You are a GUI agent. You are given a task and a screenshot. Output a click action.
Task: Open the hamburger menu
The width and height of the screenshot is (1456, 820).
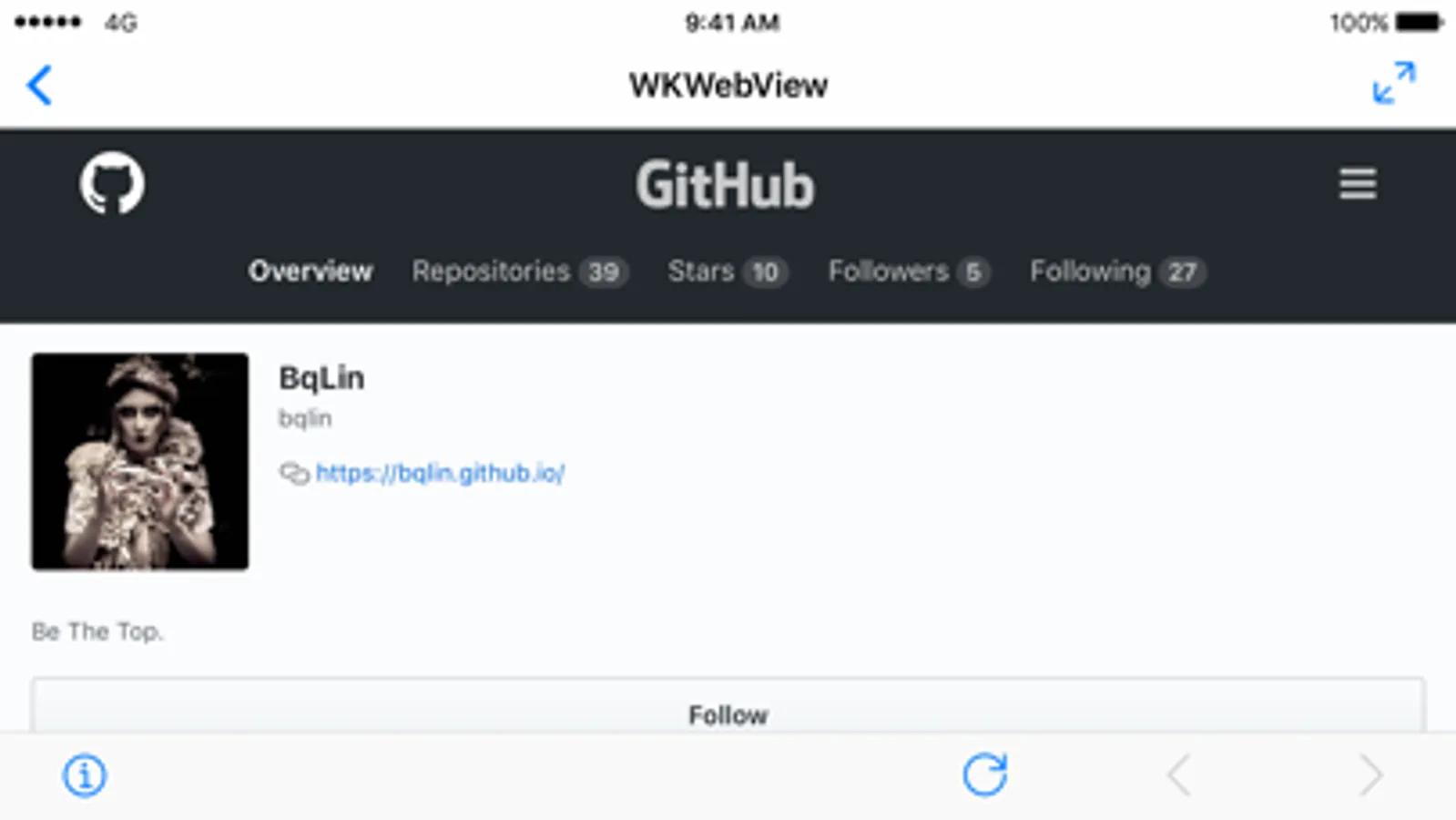1358,183
